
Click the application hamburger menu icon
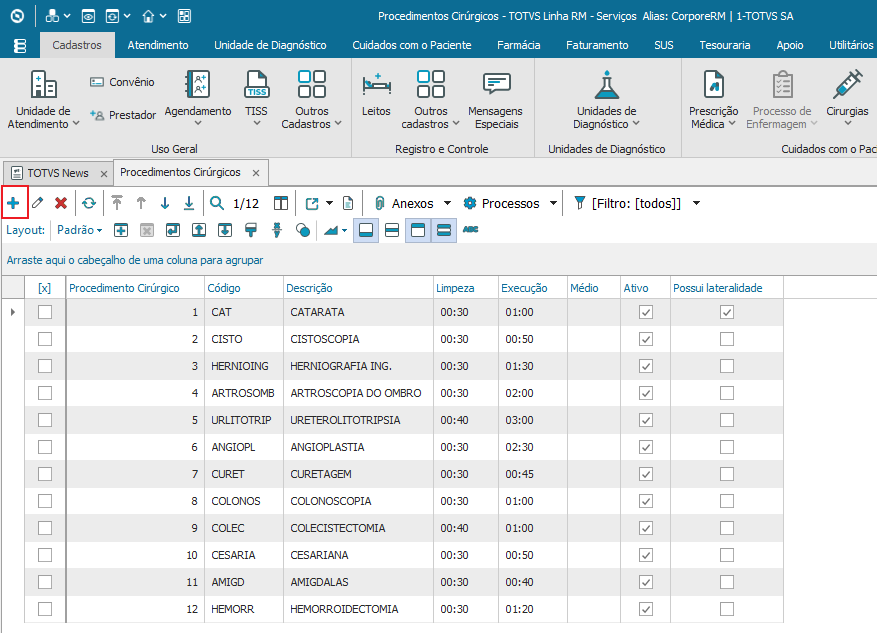[20, 46]
